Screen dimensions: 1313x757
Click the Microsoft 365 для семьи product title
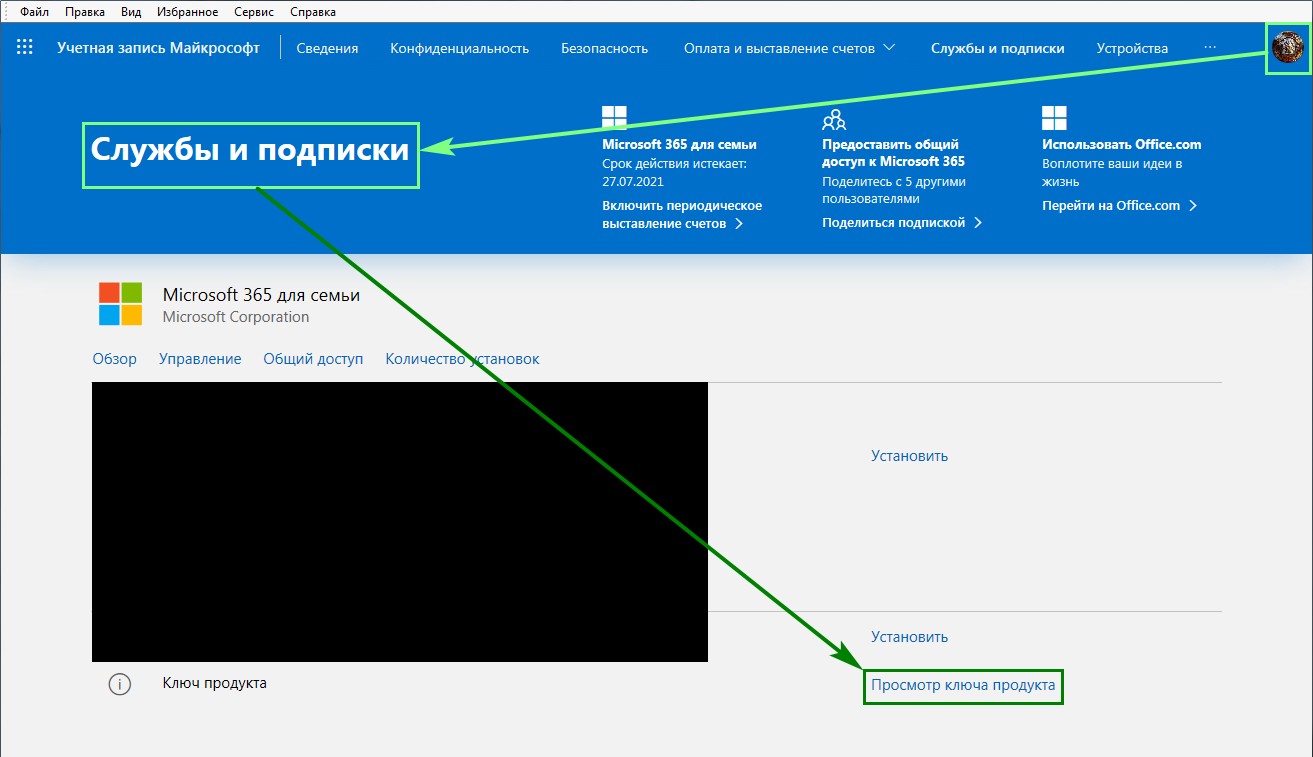[x=261, y=295]
